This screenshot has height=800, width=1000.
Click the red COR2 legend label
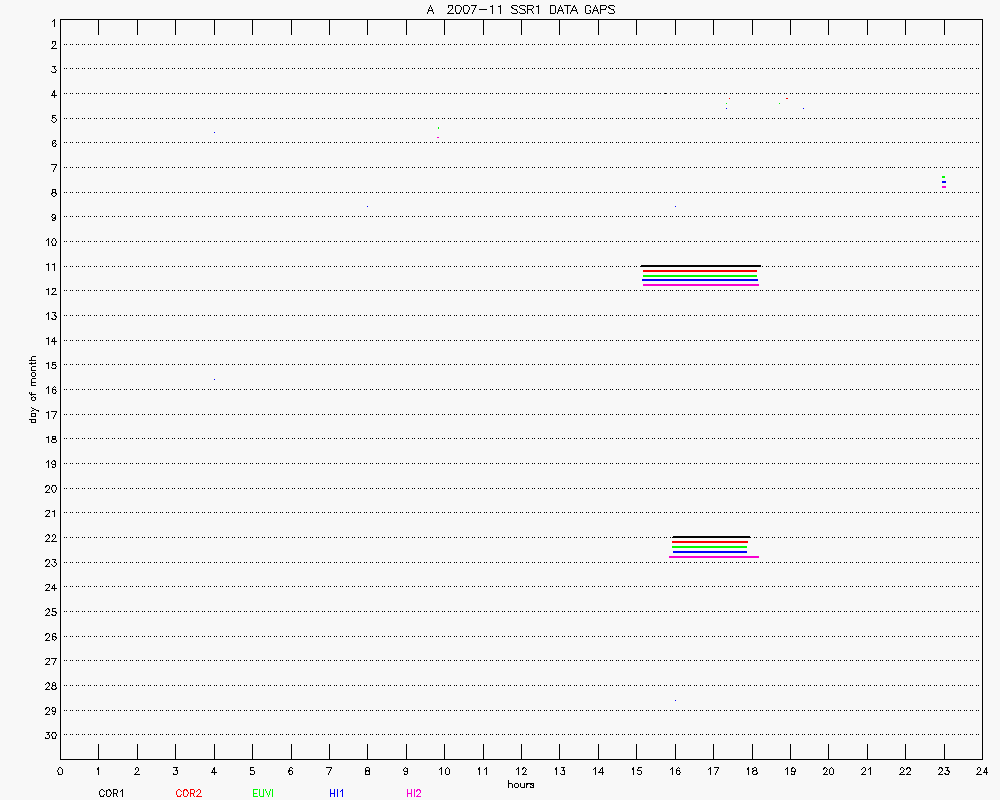188,793
